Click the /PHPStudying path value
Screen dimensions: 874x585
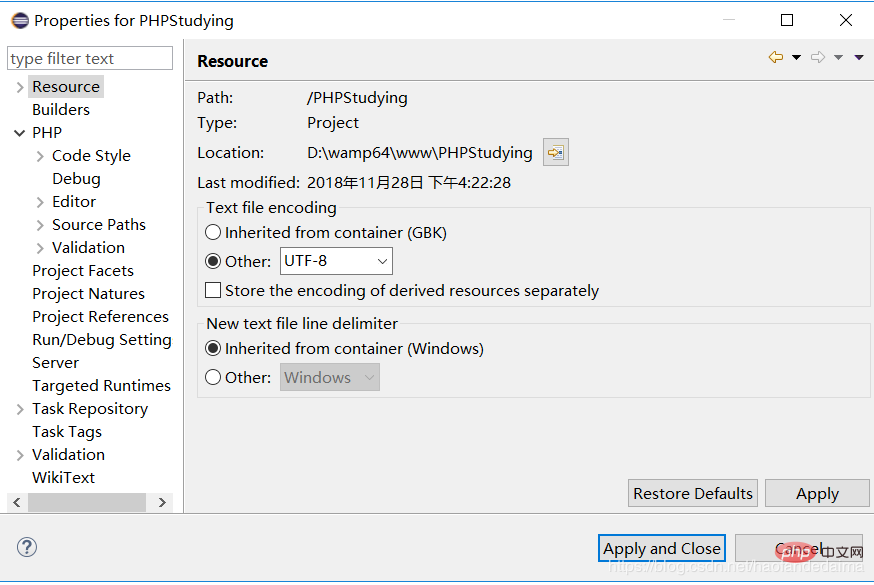357,98
